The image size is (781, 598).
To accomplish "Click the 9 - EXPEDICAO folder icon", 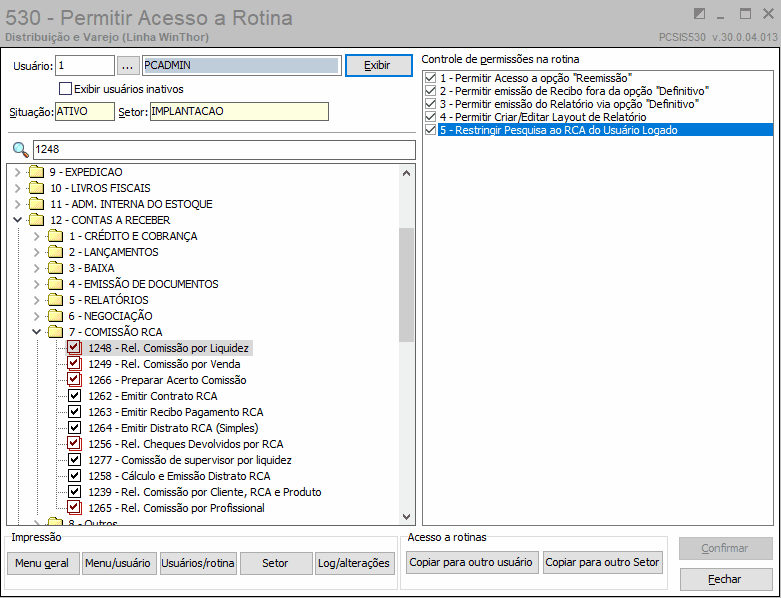I will 36,172.
